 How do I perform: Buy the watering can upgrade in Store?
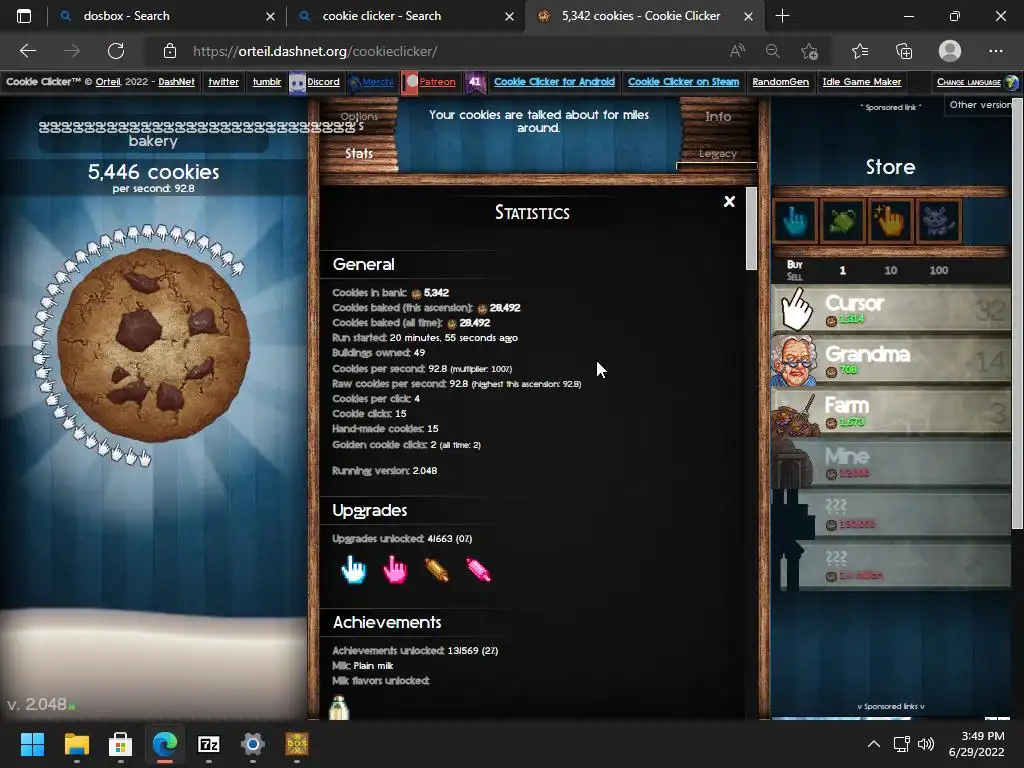click(x=842, y=221)
